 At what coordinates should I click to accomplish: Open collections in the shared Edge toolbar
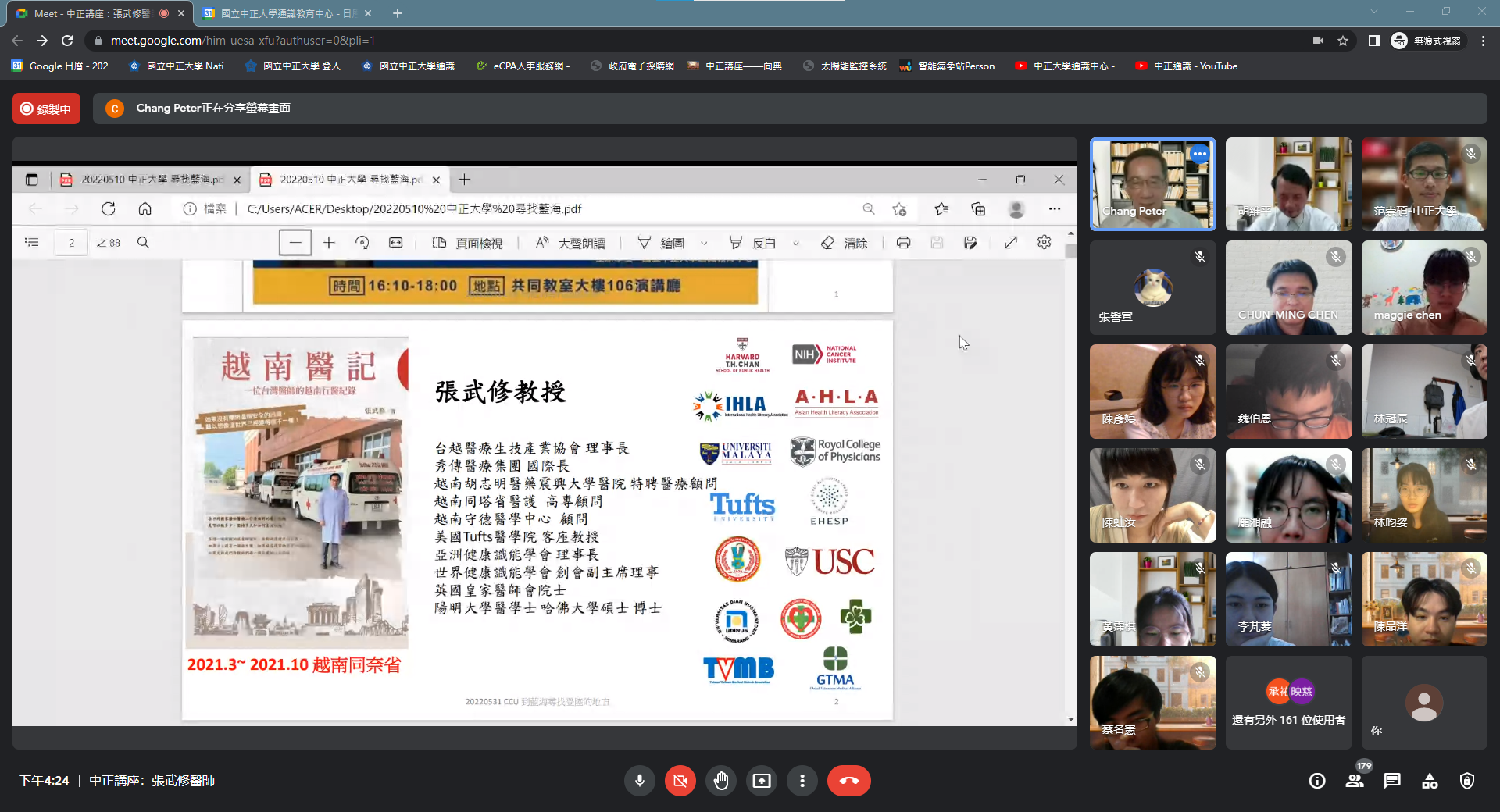(x=978, y=209)
